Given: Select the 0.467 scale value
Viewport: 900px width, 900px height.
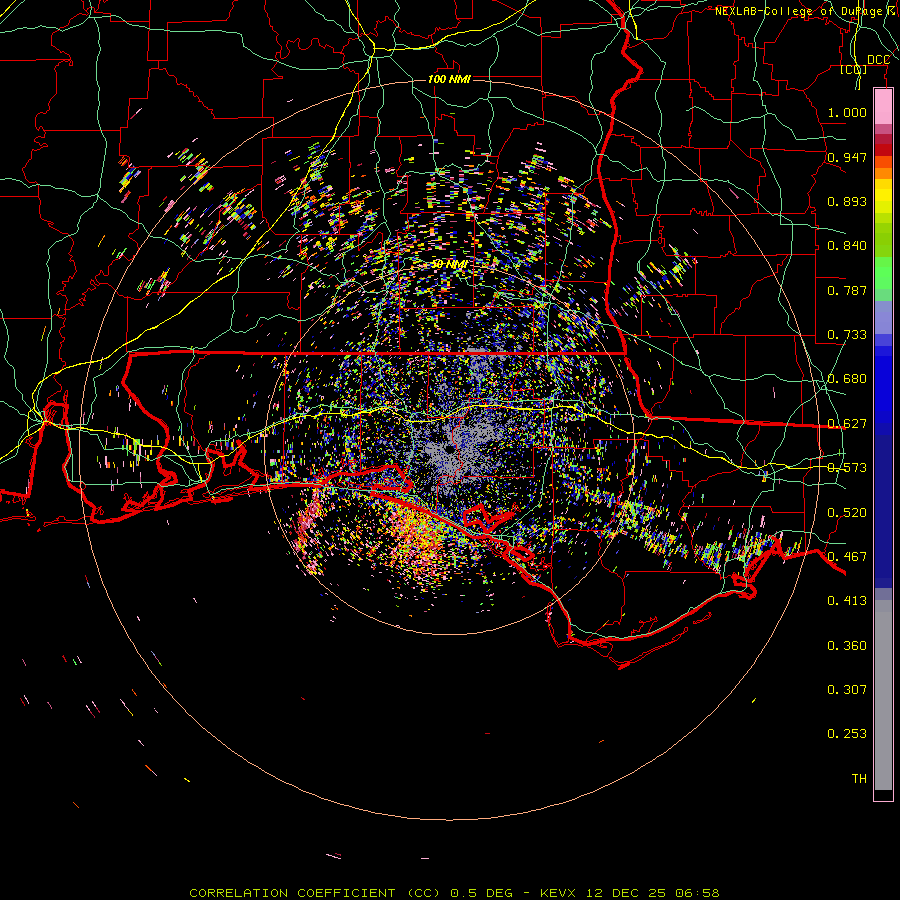Looking at the screenshot, I should (x=847, y=557).
